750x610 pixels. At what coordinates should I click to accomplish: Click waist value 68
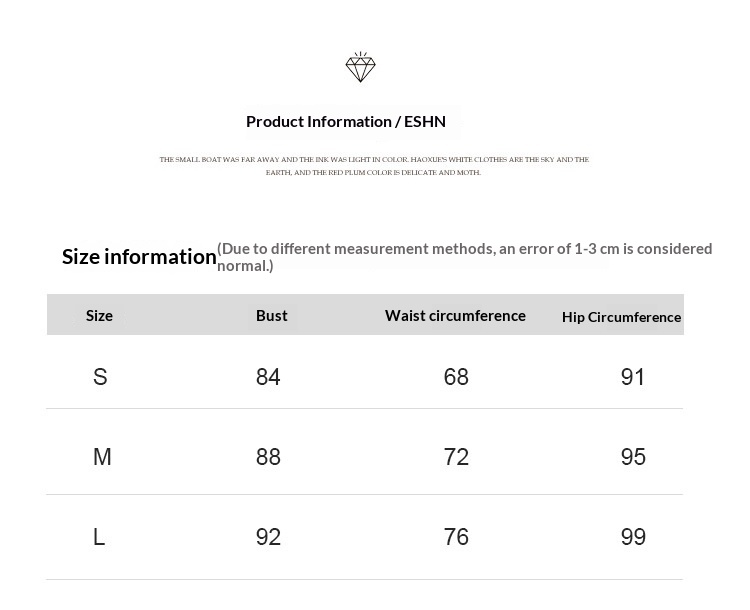tap(456, 377)
